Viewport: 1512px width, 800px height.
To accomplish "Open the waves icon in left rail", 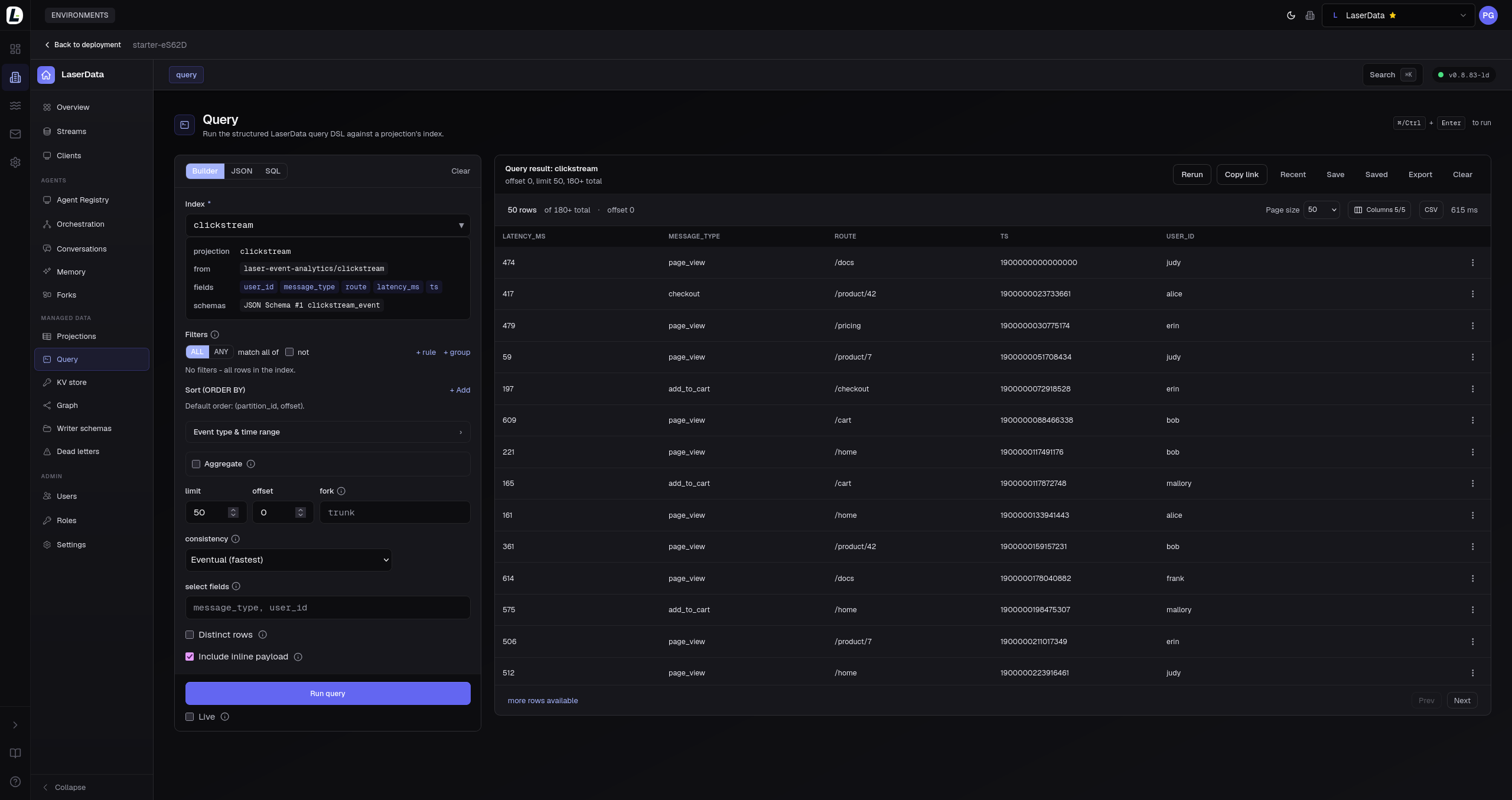I will point(15,106).
